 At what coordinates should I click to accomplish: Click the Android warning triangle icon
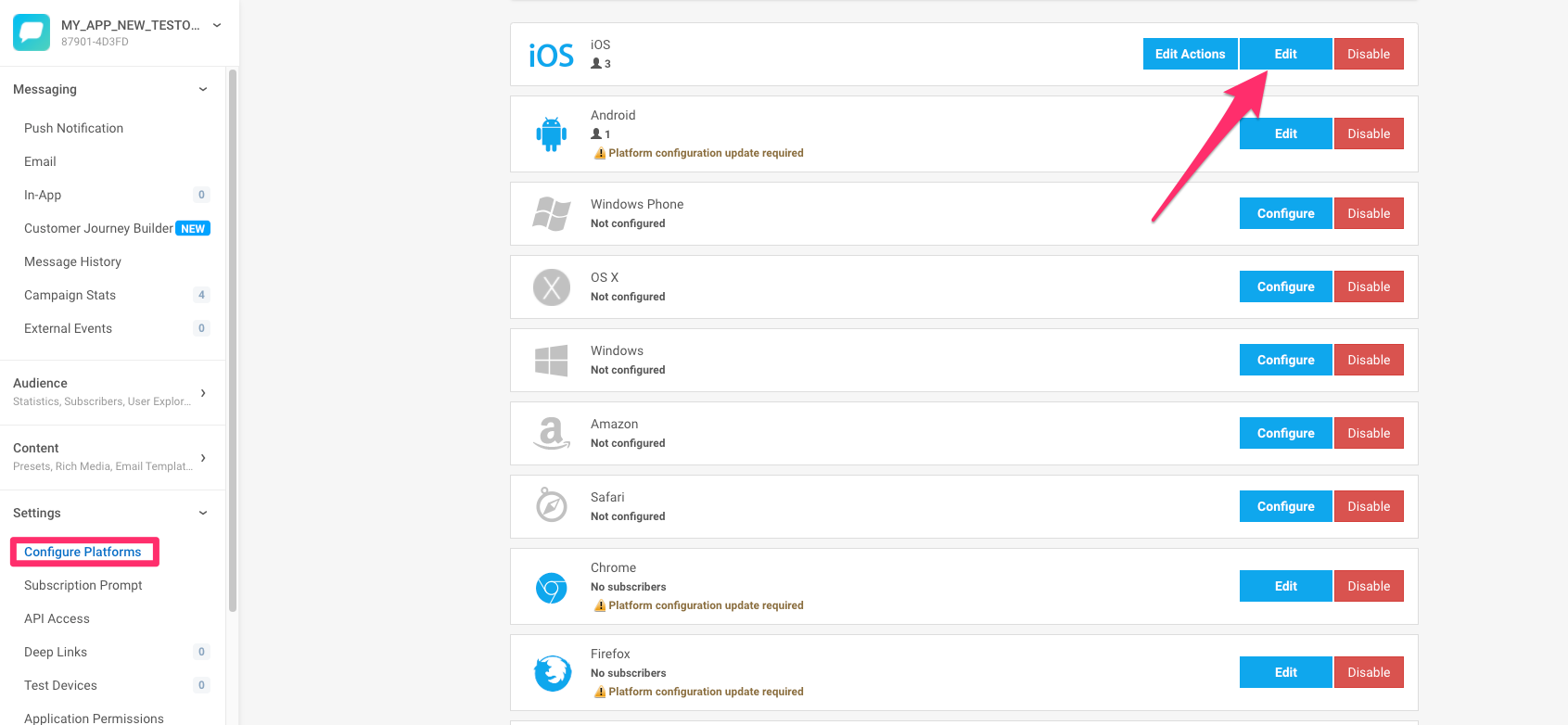600,154
